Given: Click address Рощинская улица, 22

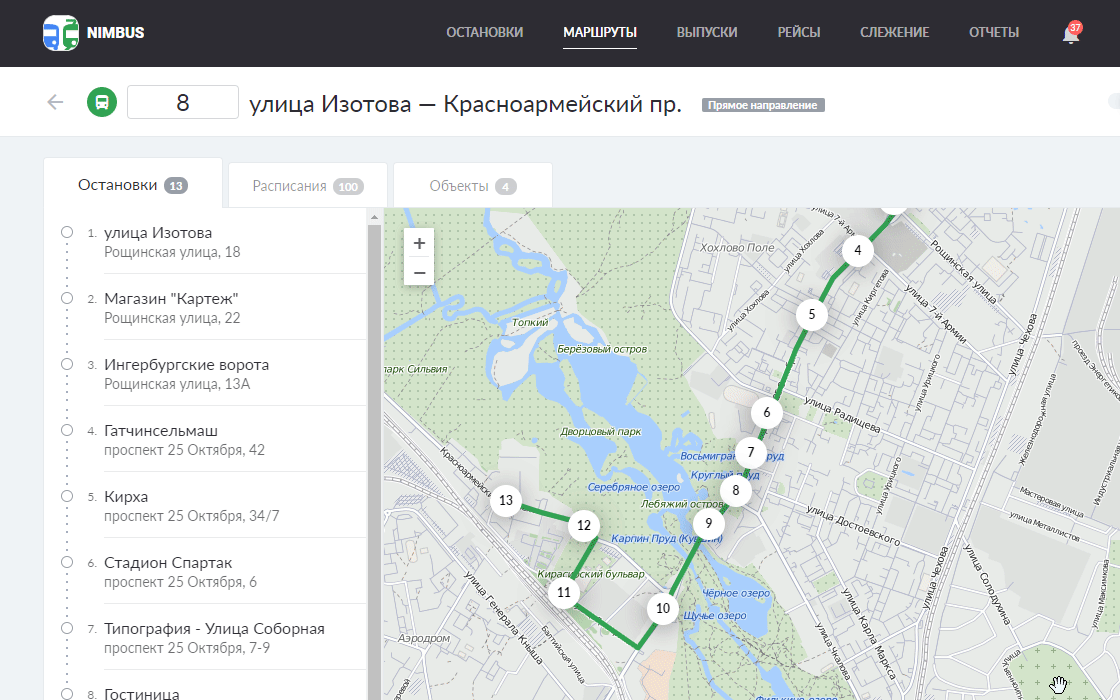Looking at the screenshot, I should click(172, 318).
